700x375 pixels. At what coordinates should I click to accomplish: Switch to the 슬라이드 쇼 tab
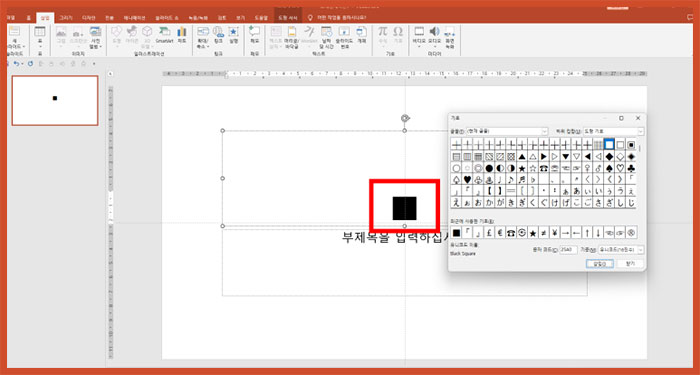coord(167,18)
